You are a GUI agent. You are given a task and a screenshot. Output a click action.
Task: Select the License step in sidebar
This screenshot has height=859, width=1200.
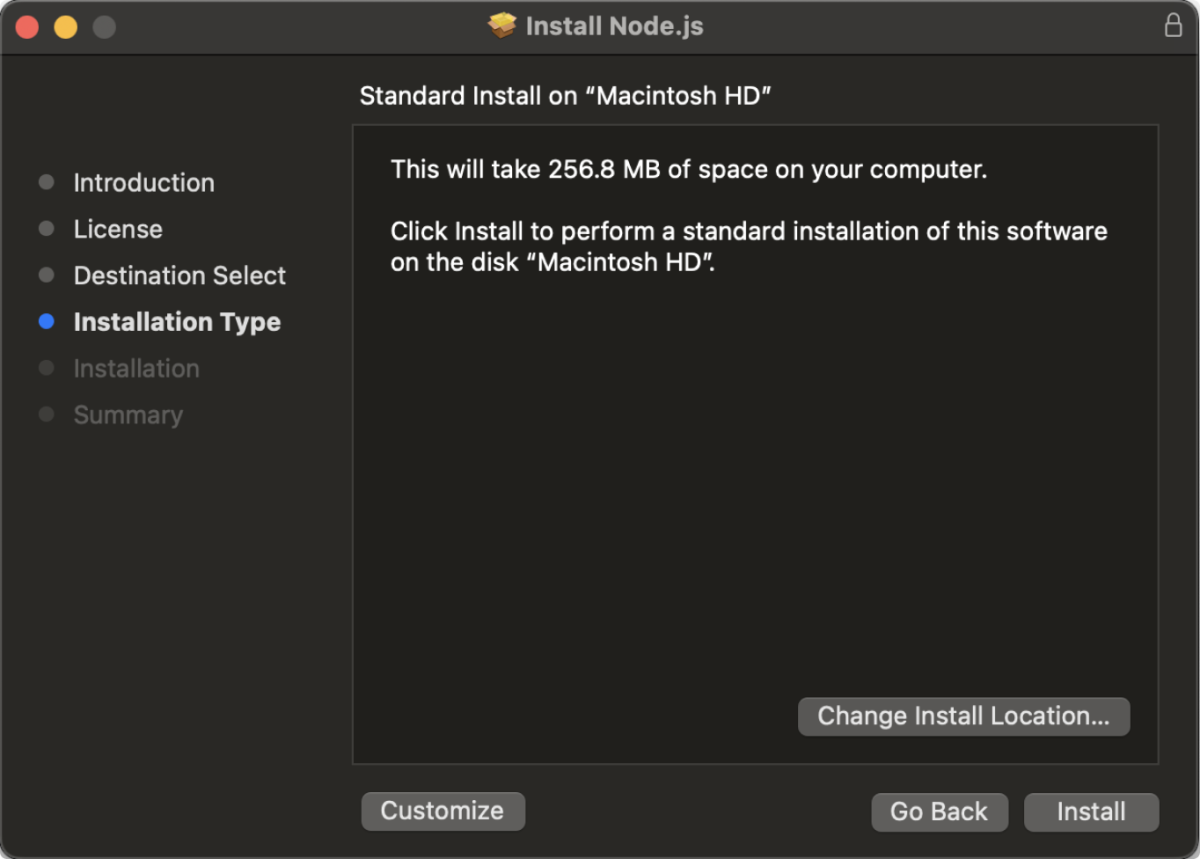[118, 228]
